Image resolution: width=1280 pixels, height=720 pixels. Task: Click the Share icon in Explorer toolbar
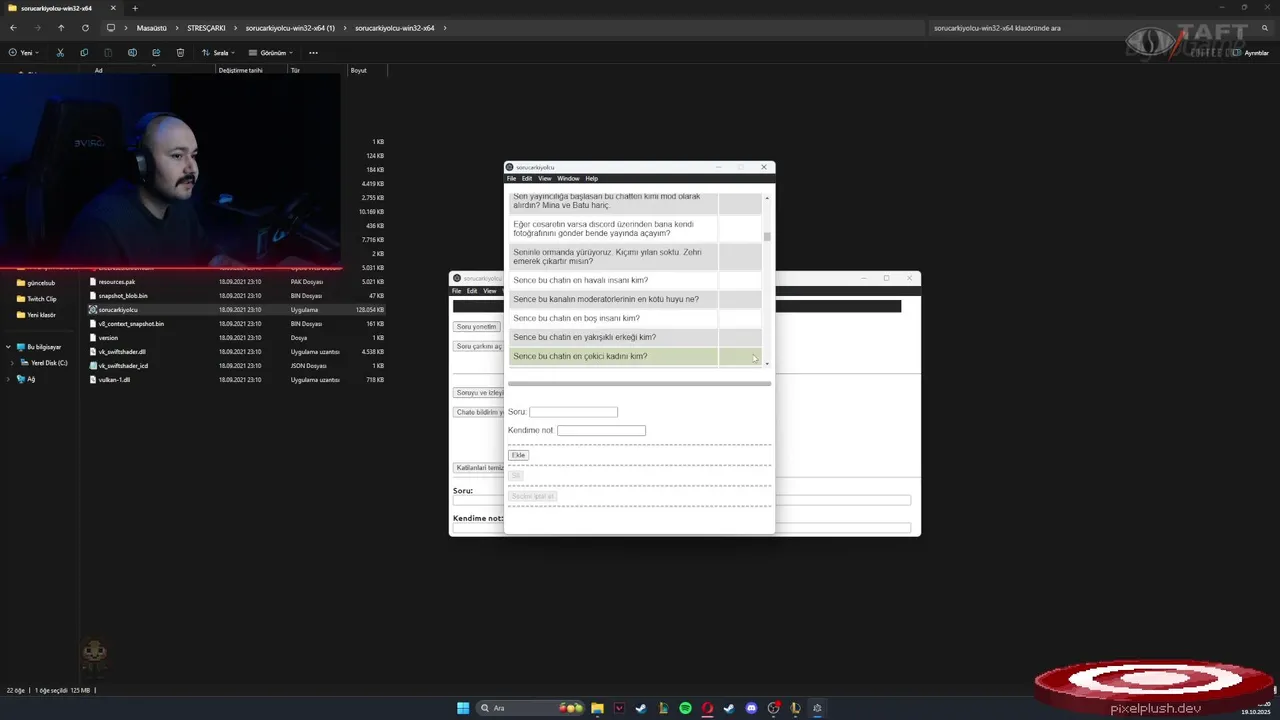(156, 53)
